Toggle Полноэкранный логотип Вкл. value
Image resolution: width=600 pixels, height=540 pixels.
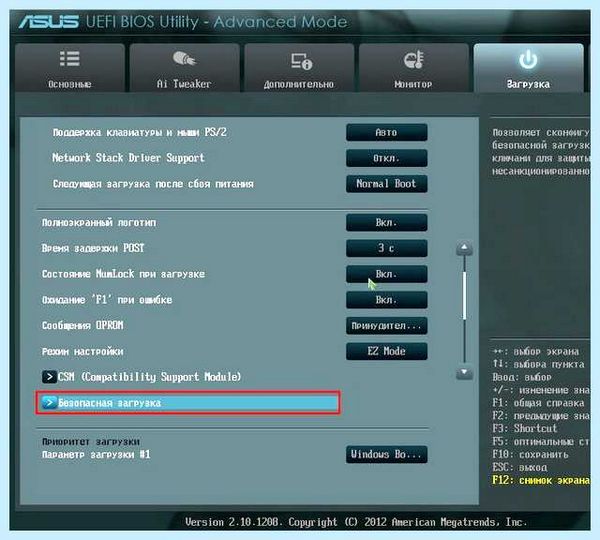coord(386,222)
